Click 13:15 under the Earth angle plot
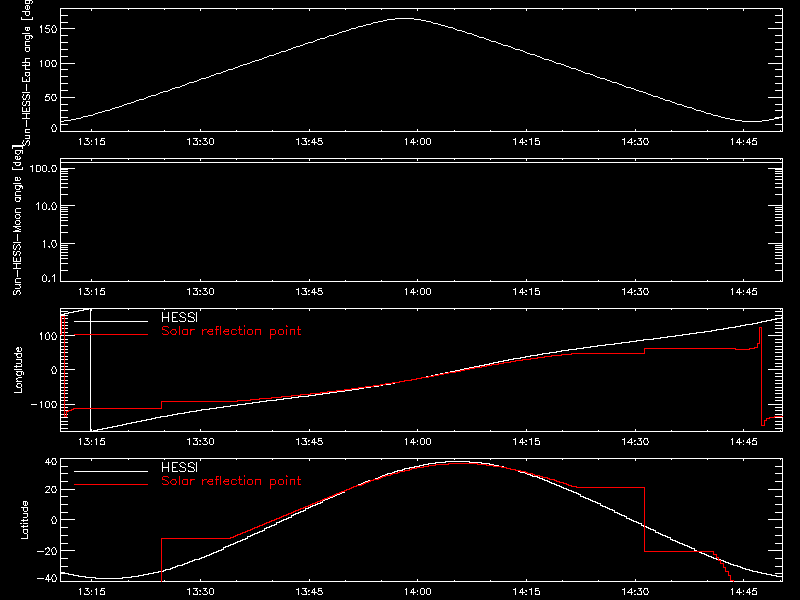800x600 pixels. (92, 142)
